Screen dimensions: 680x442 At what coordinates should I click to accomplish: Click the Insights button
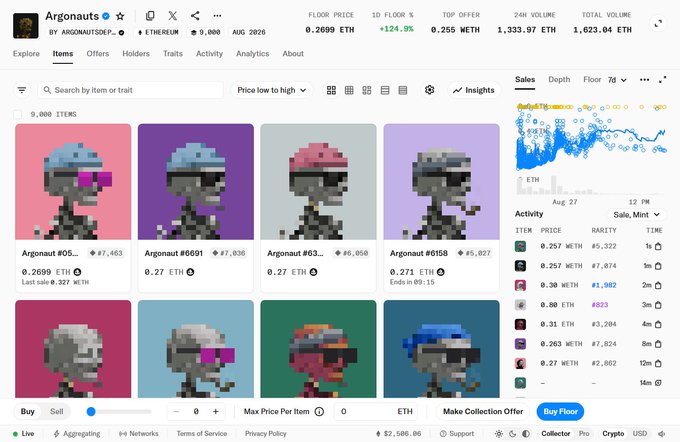pos(474,90)
